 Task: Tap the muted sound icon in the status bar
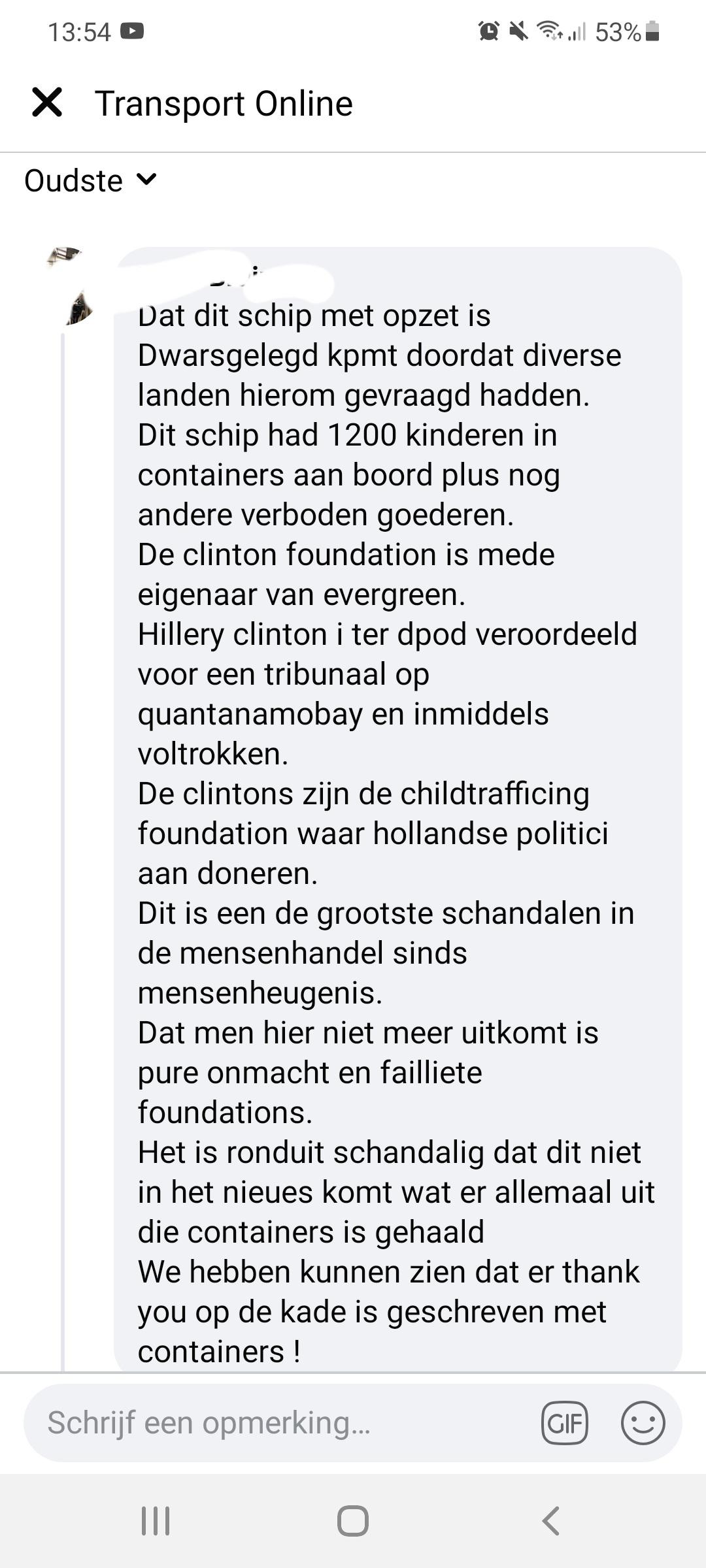(x=518, y=29)
